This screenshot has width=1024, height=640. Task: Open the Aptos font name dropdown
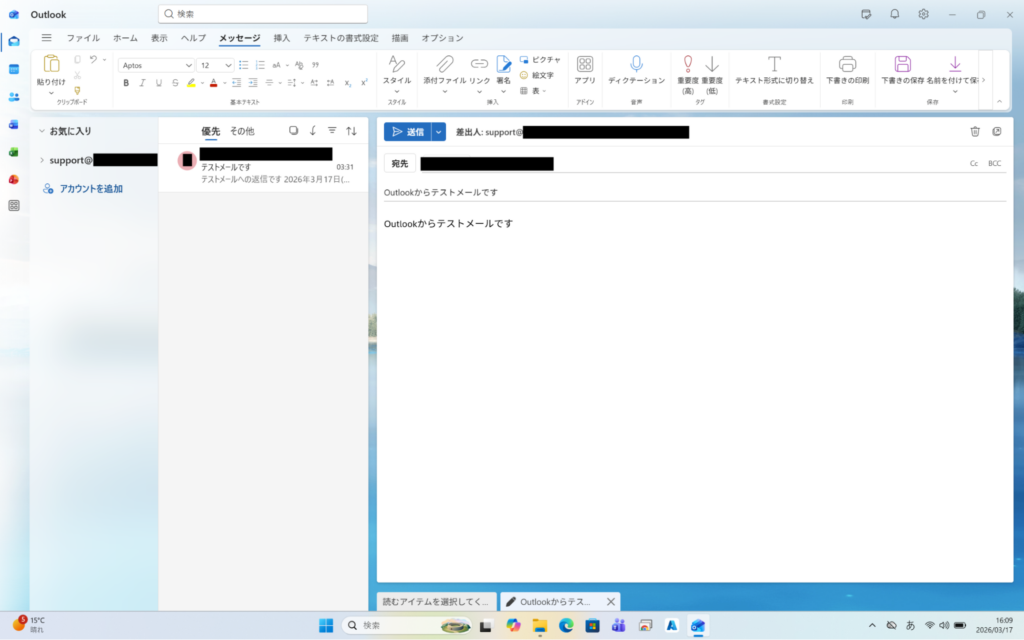[156, 65]
